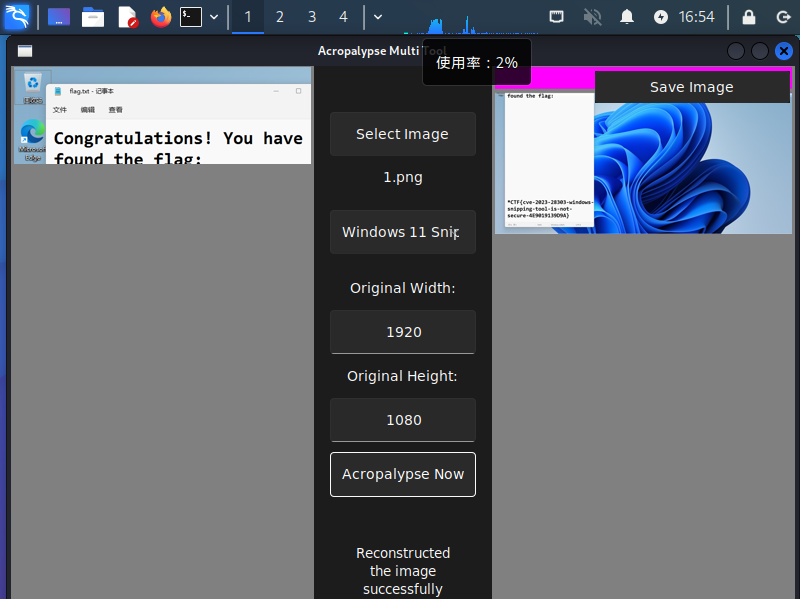This screenshot has width=800, height=599.
Task: Expand the terminal launcher dropdown arrow
Action: (x=214, y=17)
